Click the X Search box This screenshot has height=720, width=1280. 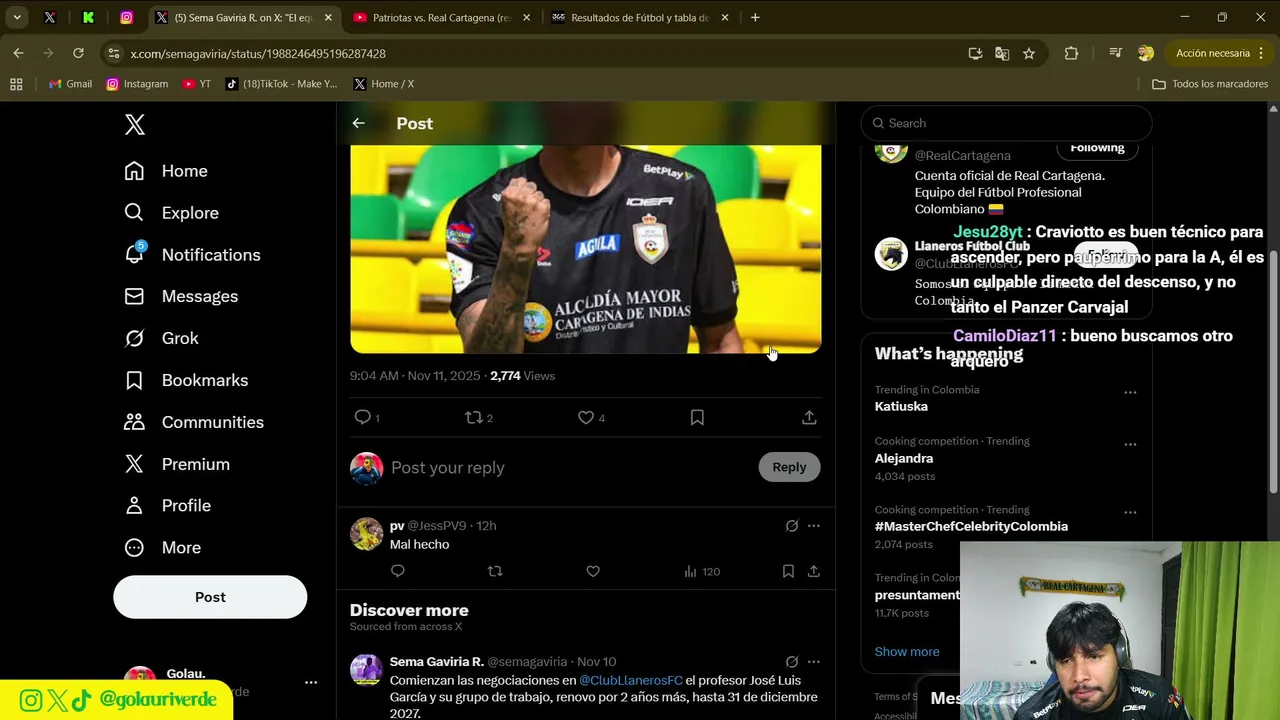1006,123
